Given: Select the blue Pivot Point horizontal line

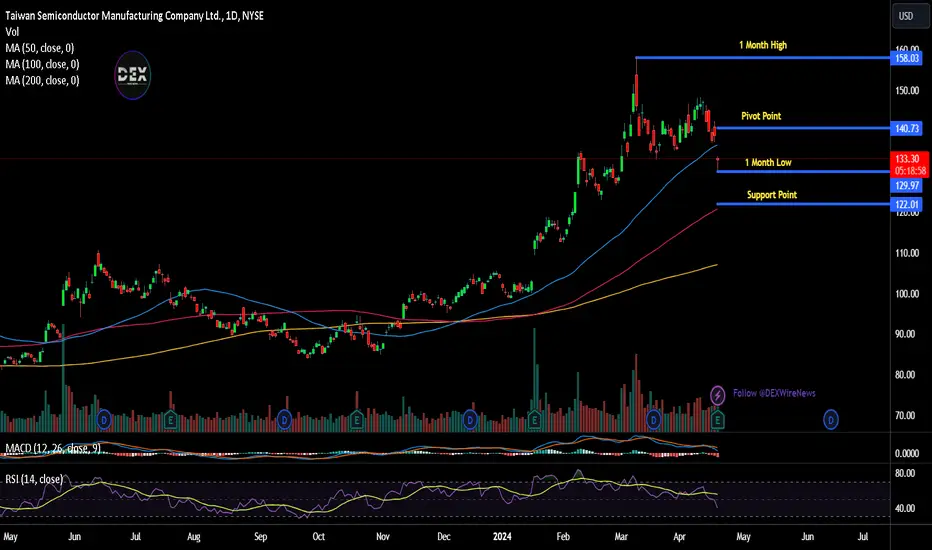Looking at the screenshot, I should point(803,128).
